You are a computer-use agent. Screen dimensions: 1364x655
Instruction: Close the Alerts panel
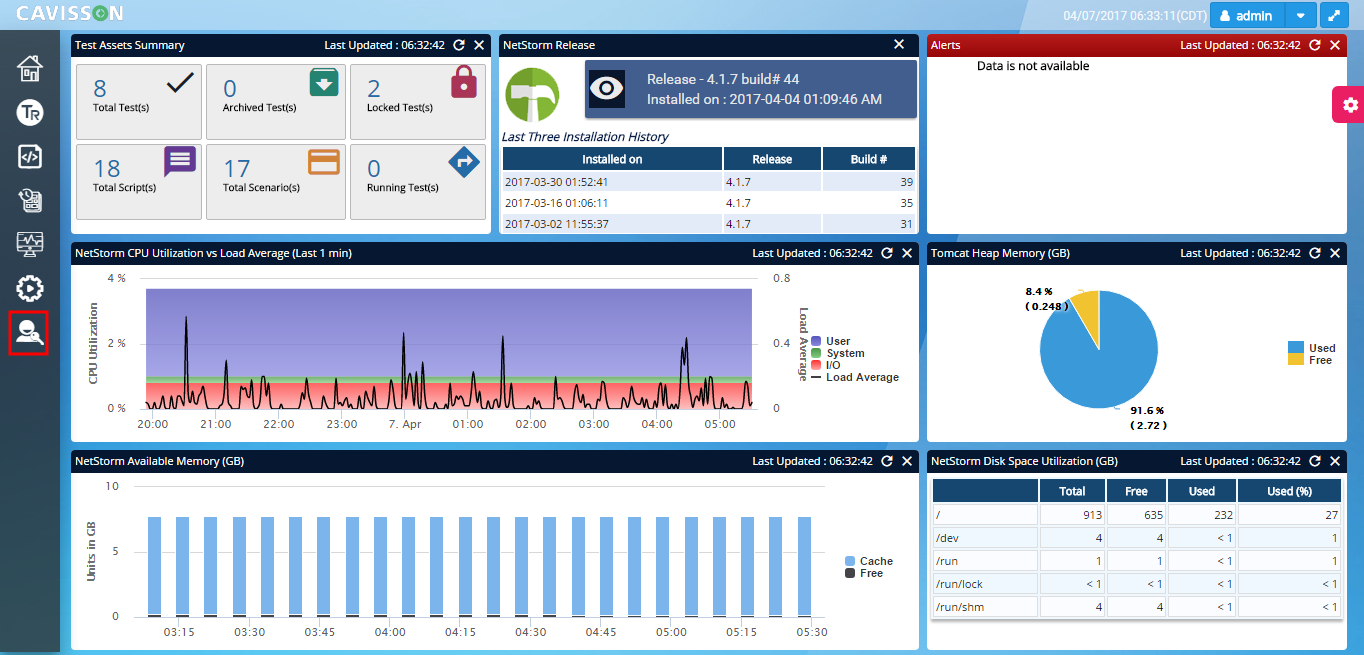click(1335, 45)
